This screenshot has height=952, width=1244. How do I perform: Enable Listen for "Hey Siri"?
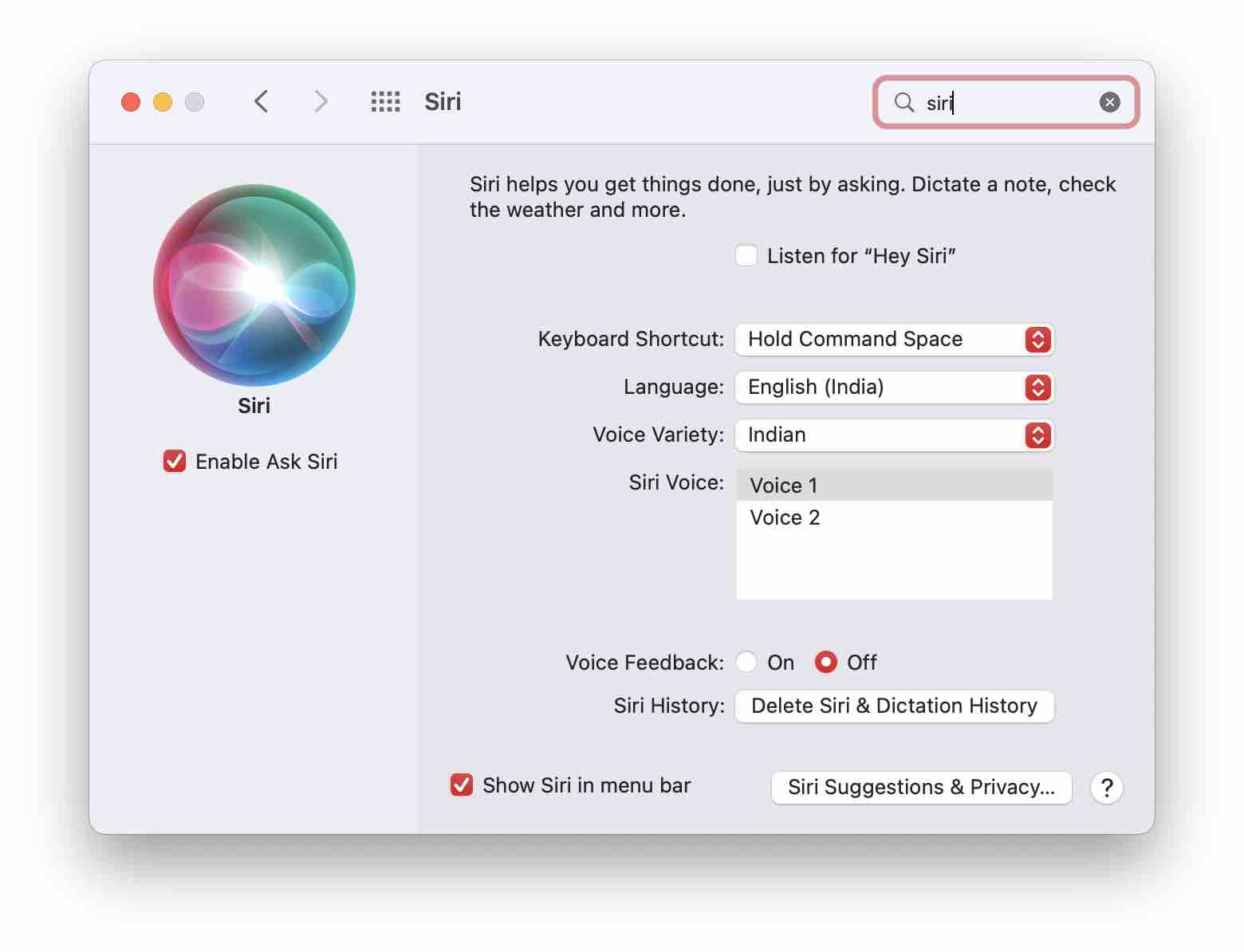click(746, 255)
